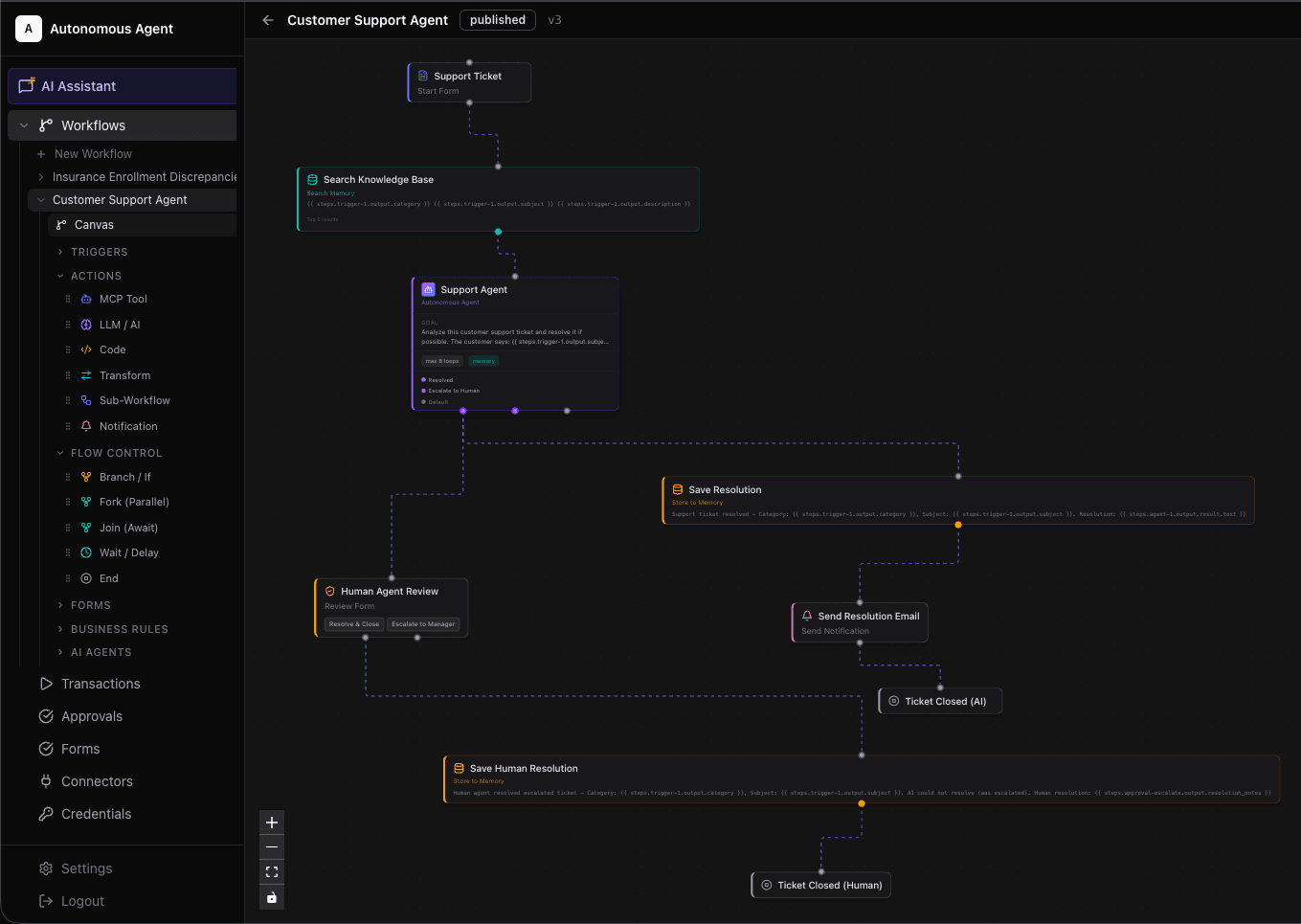Collapse the ACTIONS group
This screenshot has height=924, width=1301.
pos(60,276)
